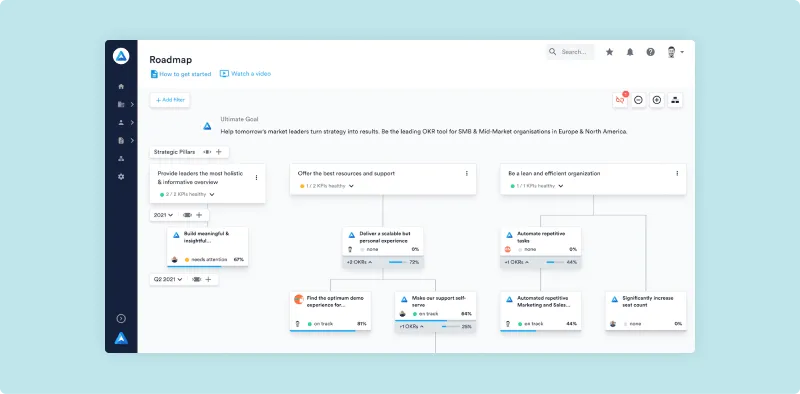Collapse the +1 OKRs expander with 25% progress
Screen dimensions: 800x394
[412, 327]
